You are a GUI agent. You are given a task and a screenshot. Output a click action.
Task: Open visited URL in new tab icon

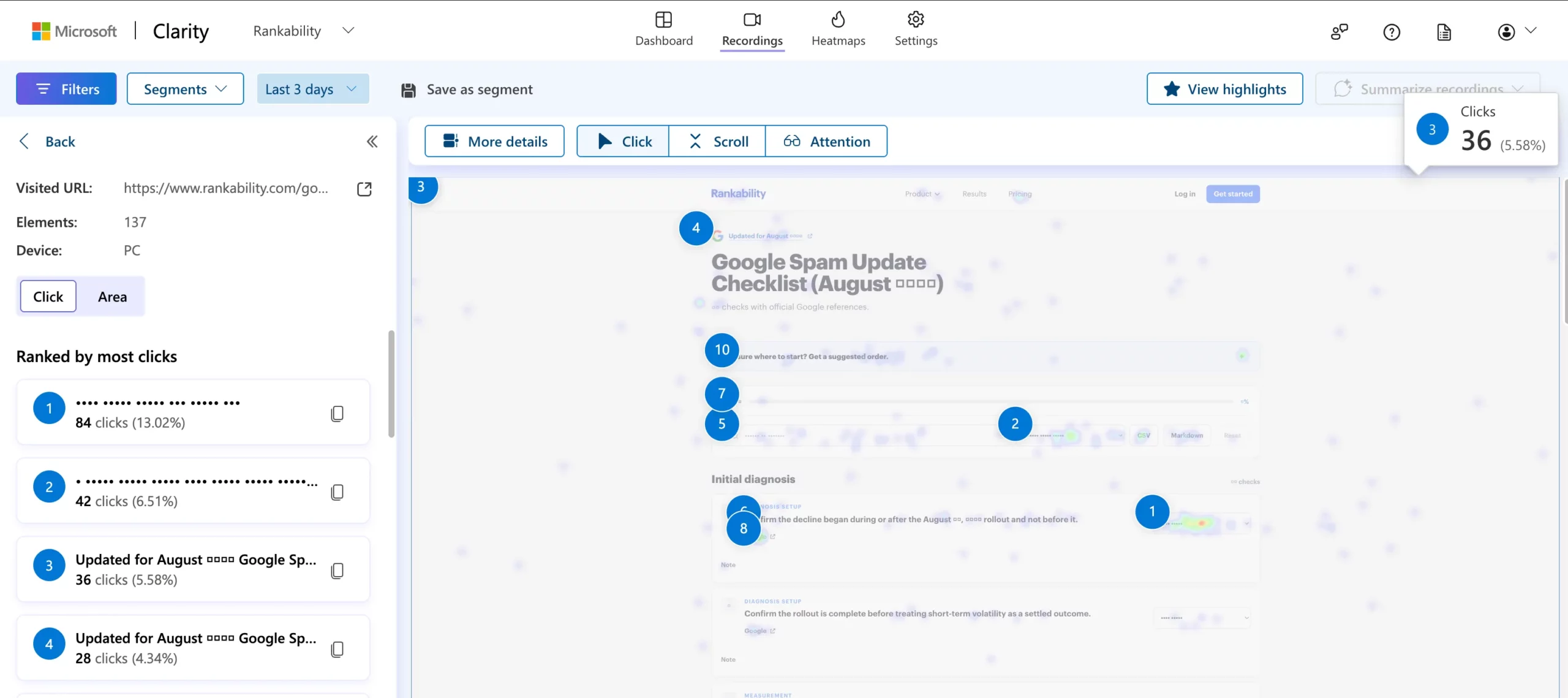[364, 189]
